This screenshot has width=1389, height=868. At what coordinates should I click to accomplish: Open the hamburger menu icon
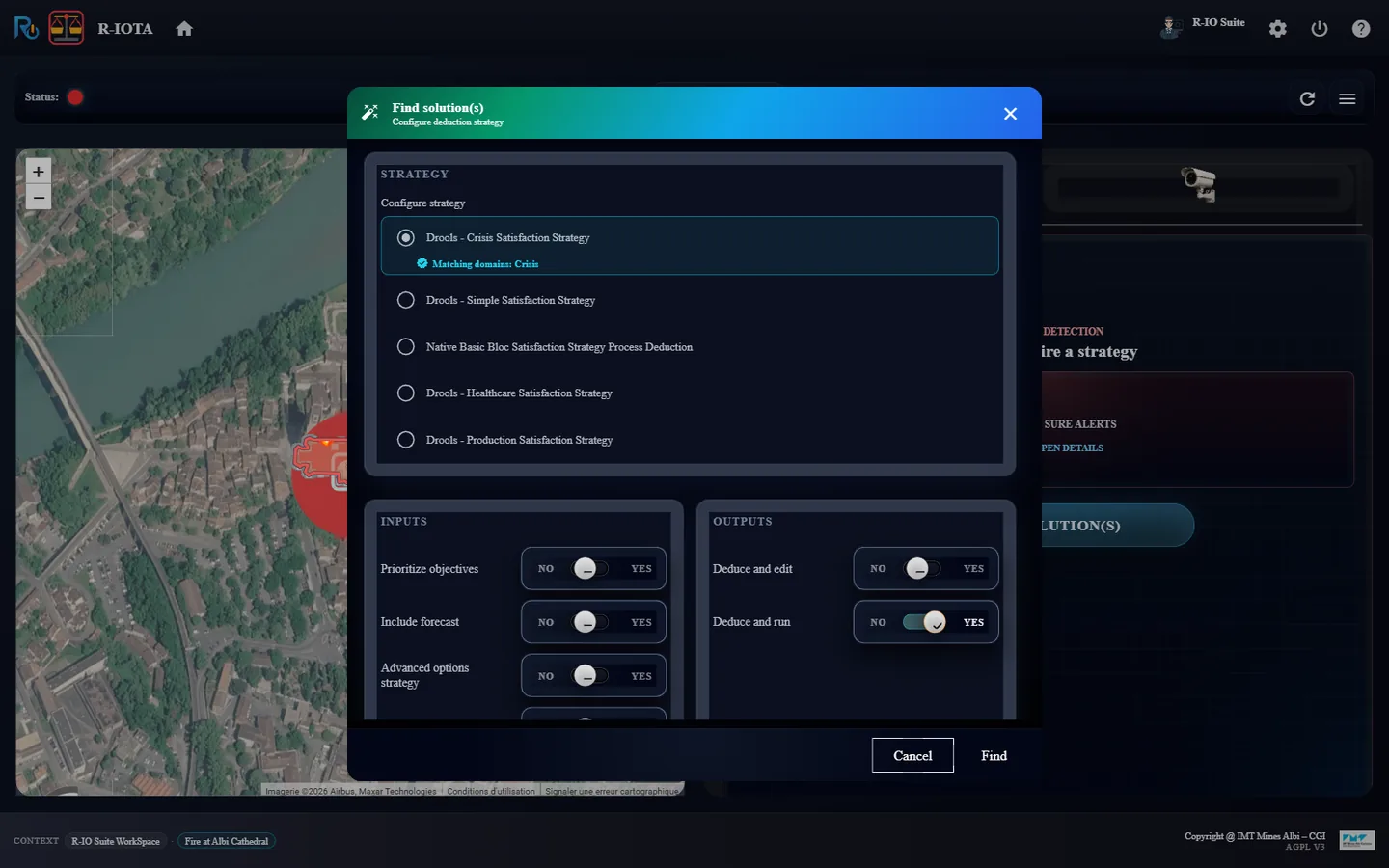tap(1348, 98)
